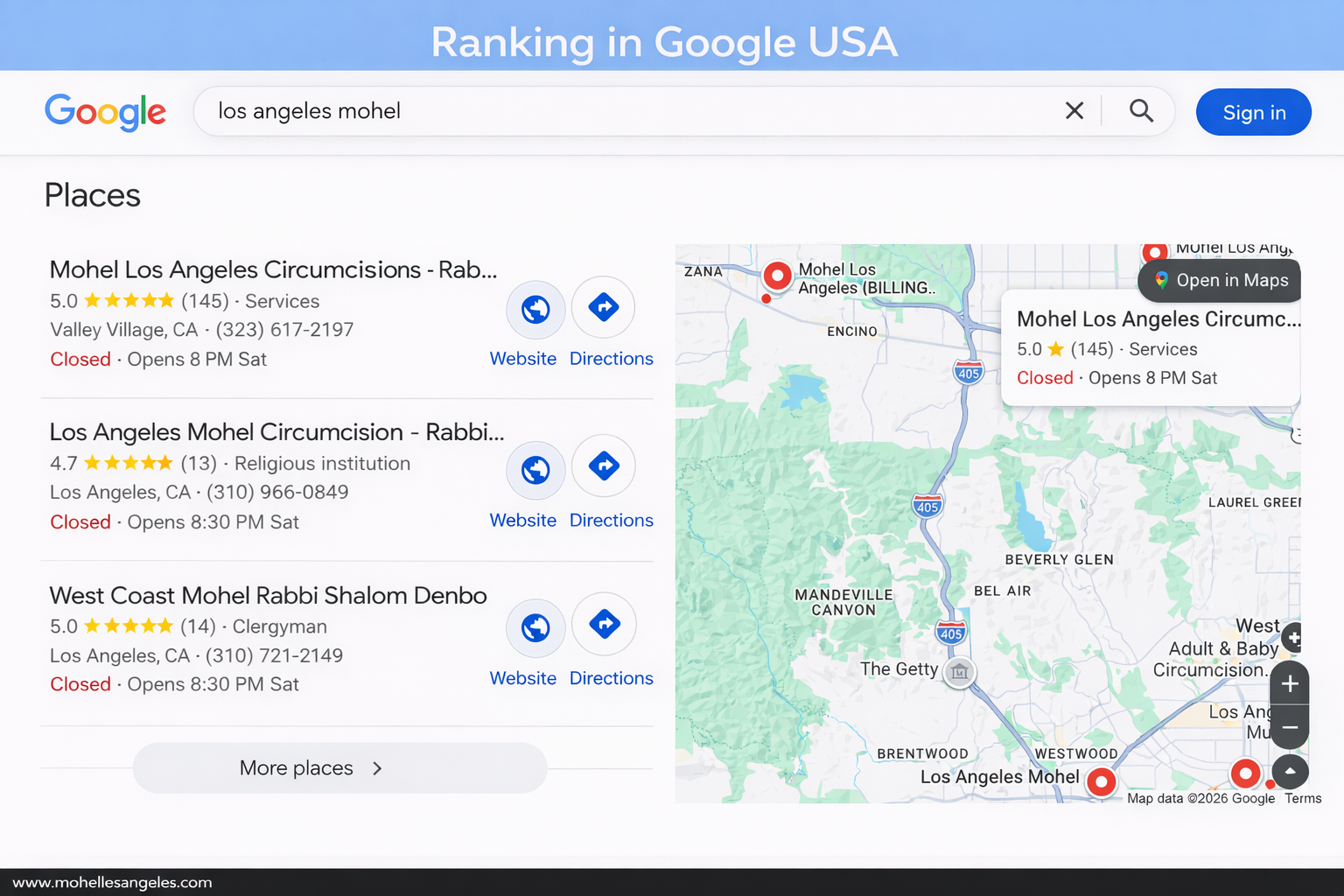Zoom in on the map with plus button
1344x896 pixels.
[1289, 683]
